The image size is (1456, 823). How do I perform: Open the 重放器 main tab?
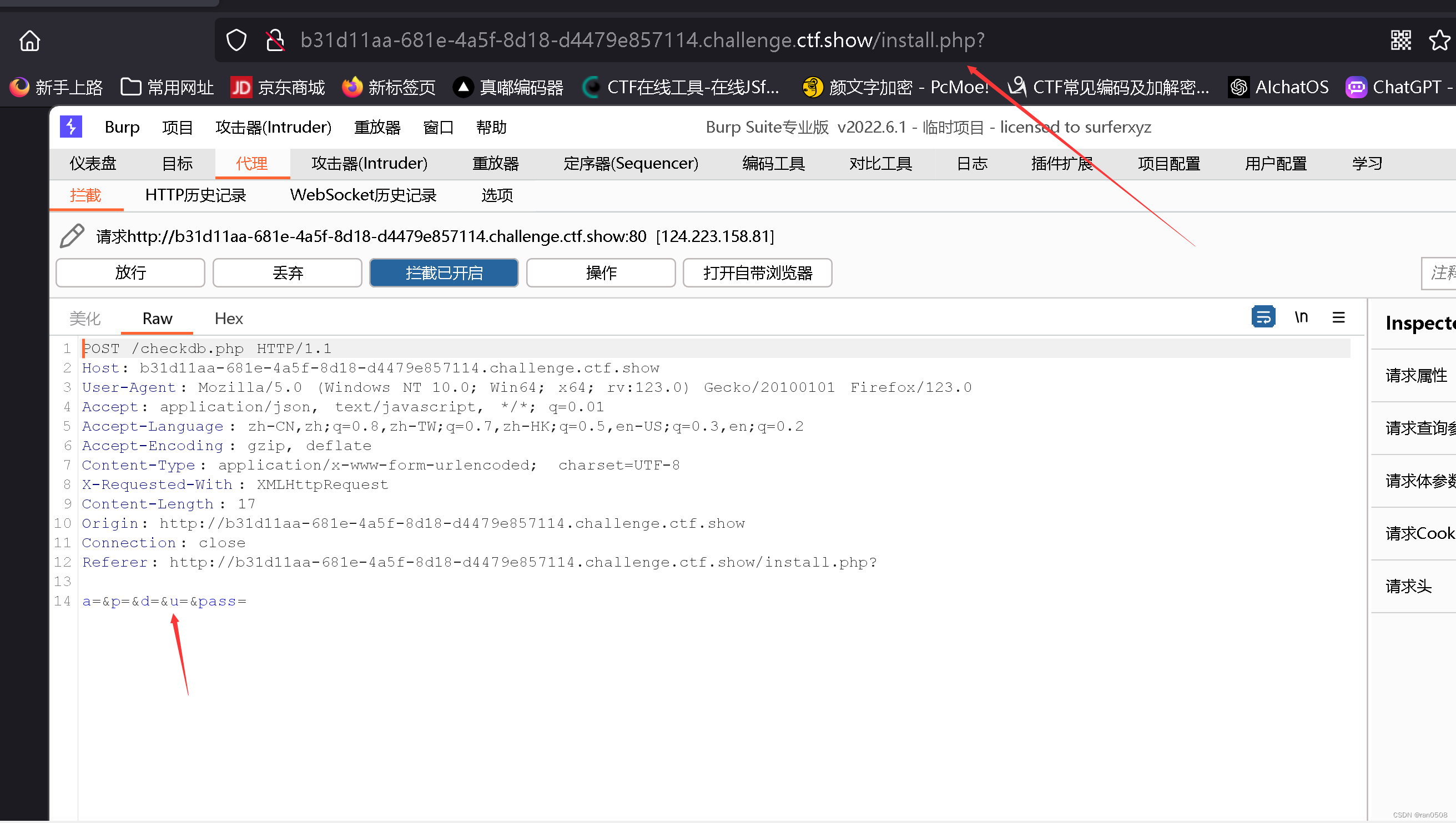point(495,164)
